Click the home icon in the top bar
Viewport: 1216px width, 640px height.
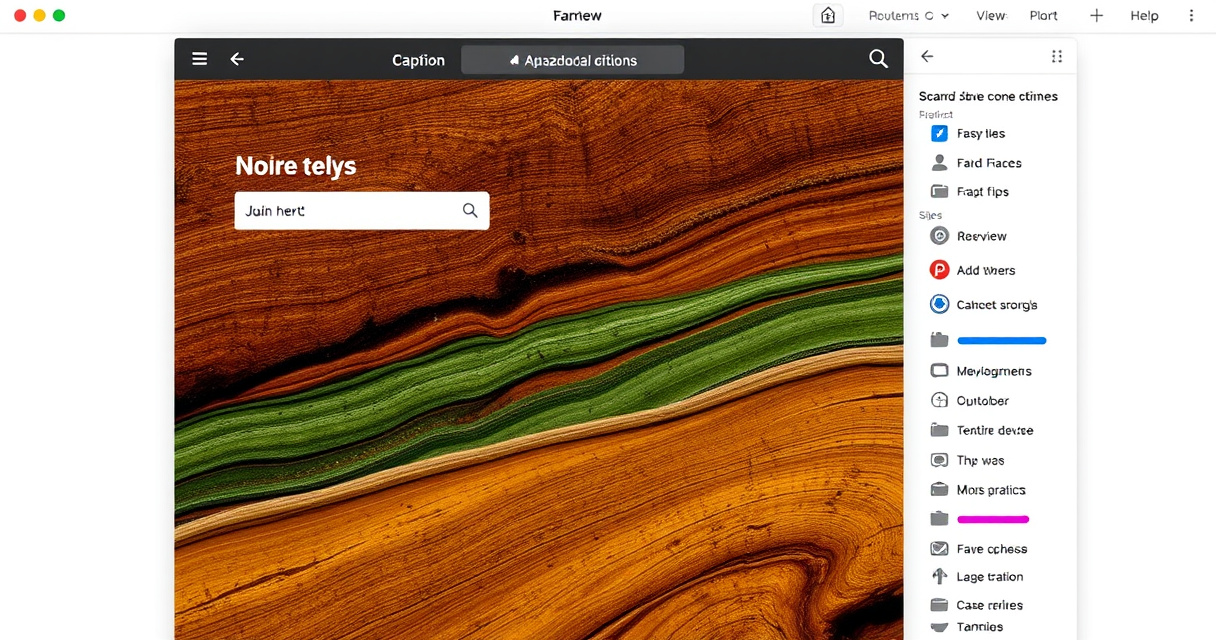click(x=827, y=16)
